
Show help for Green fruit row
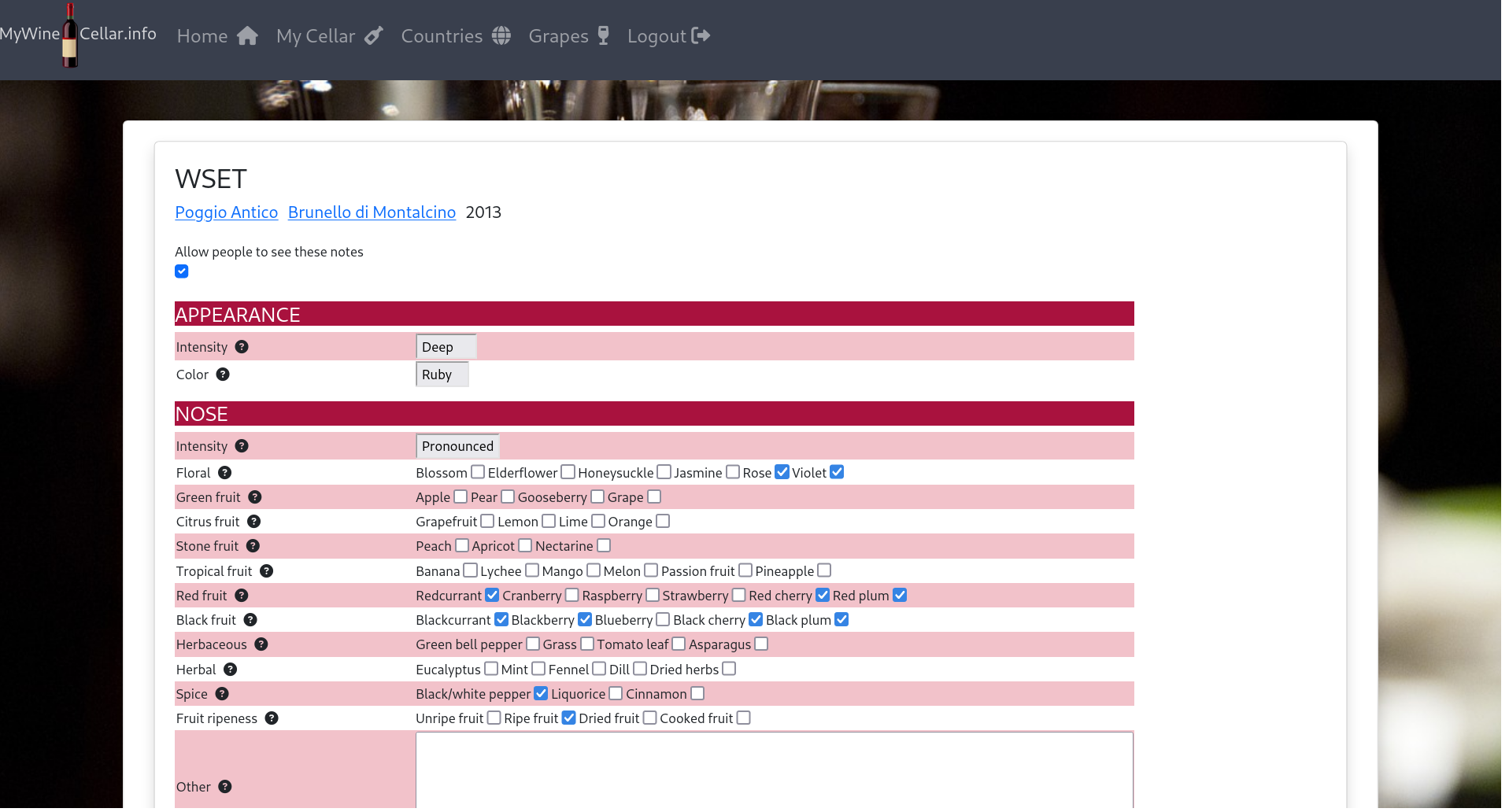[255, 498]
